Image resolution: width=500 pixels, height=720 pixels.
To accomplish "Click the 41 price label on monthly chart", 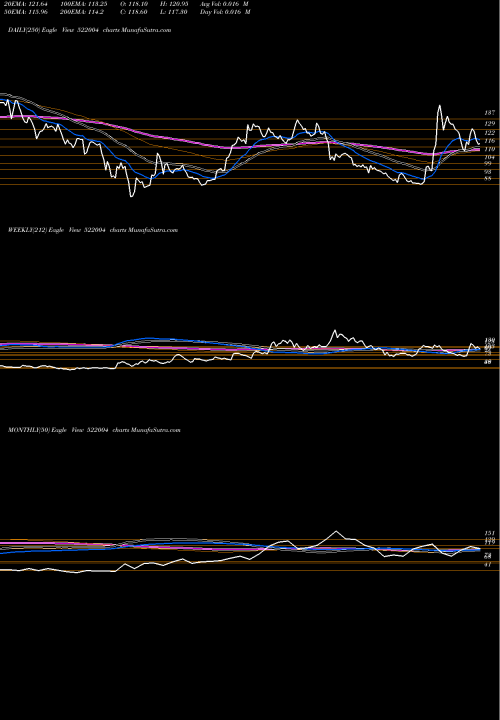I will (488, 564).
